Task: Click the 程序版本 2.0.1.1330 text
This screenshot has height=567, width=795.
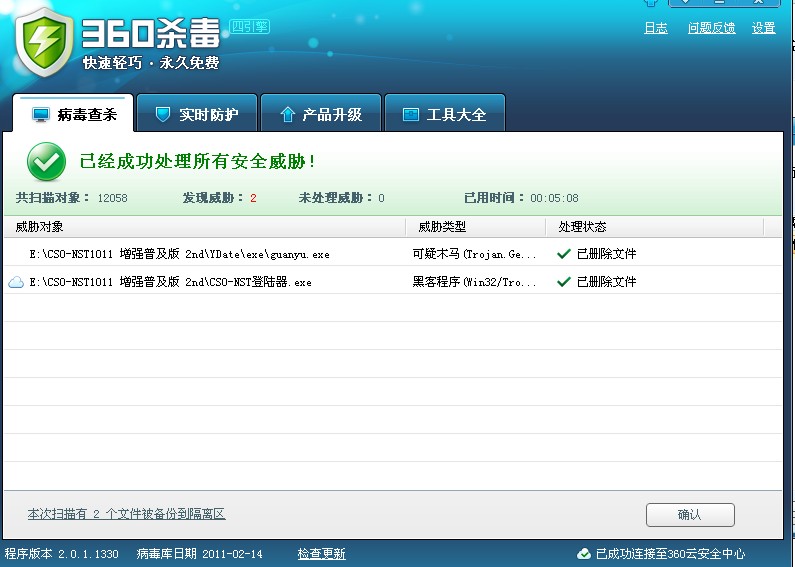Action: [61, 554]
